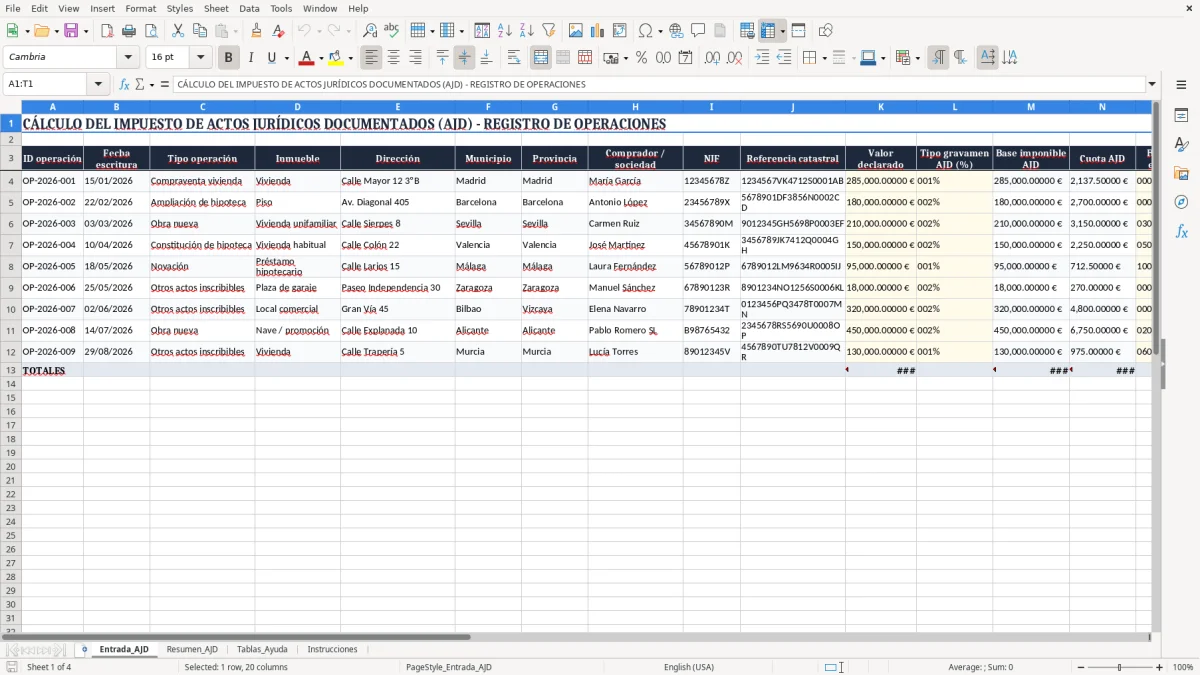
Task: Open the font color dropdown arrow
Action: click(320, 58)
